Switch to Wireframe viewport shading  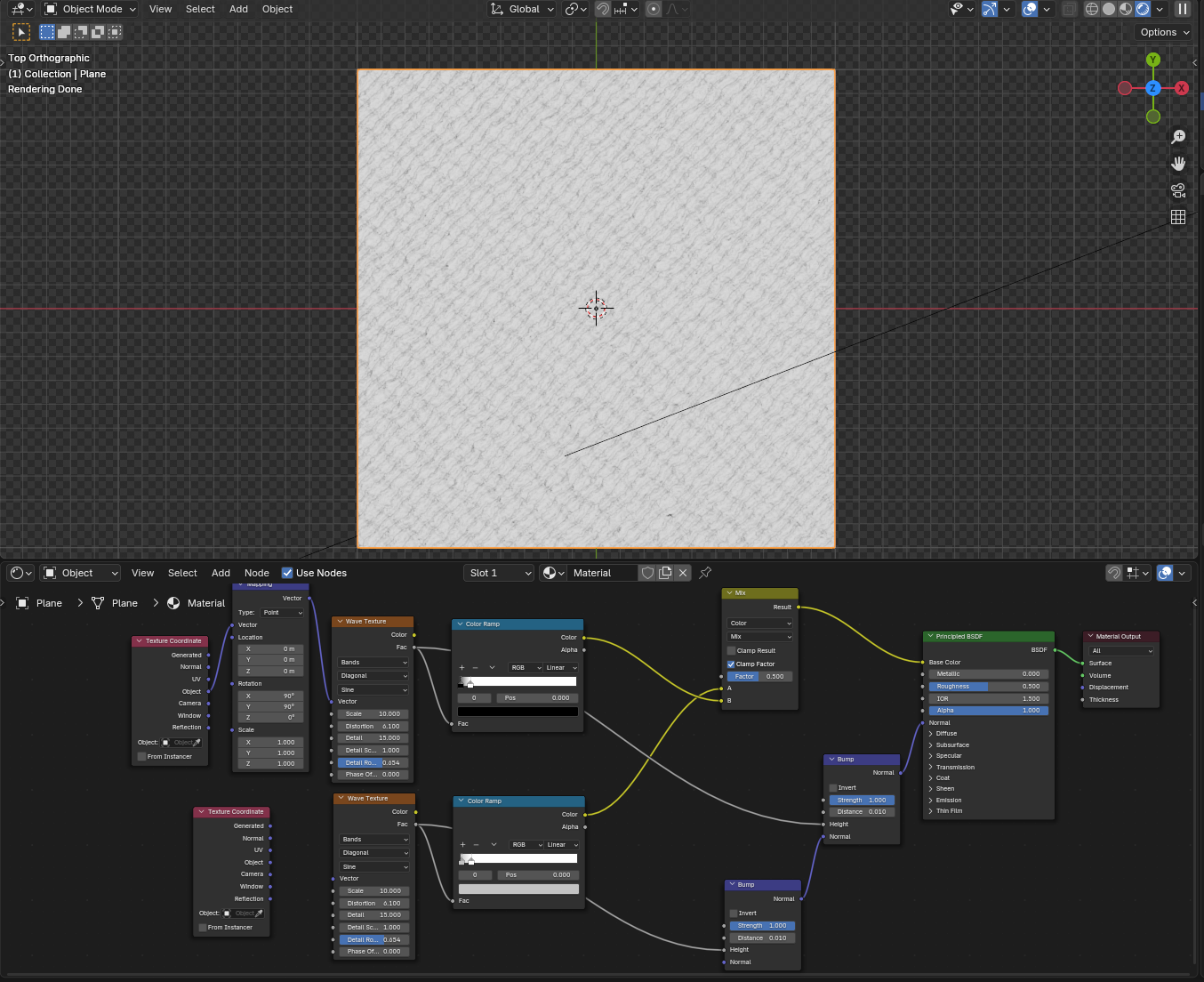click(1092, 9)
